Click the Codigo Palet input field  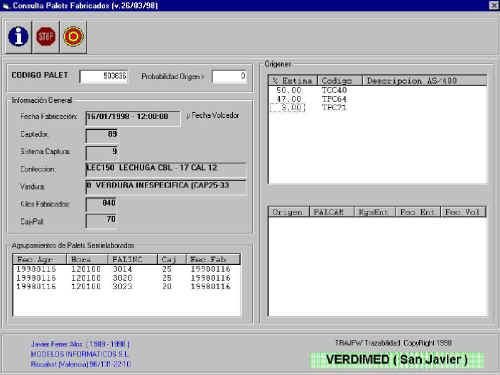[104, 76]
